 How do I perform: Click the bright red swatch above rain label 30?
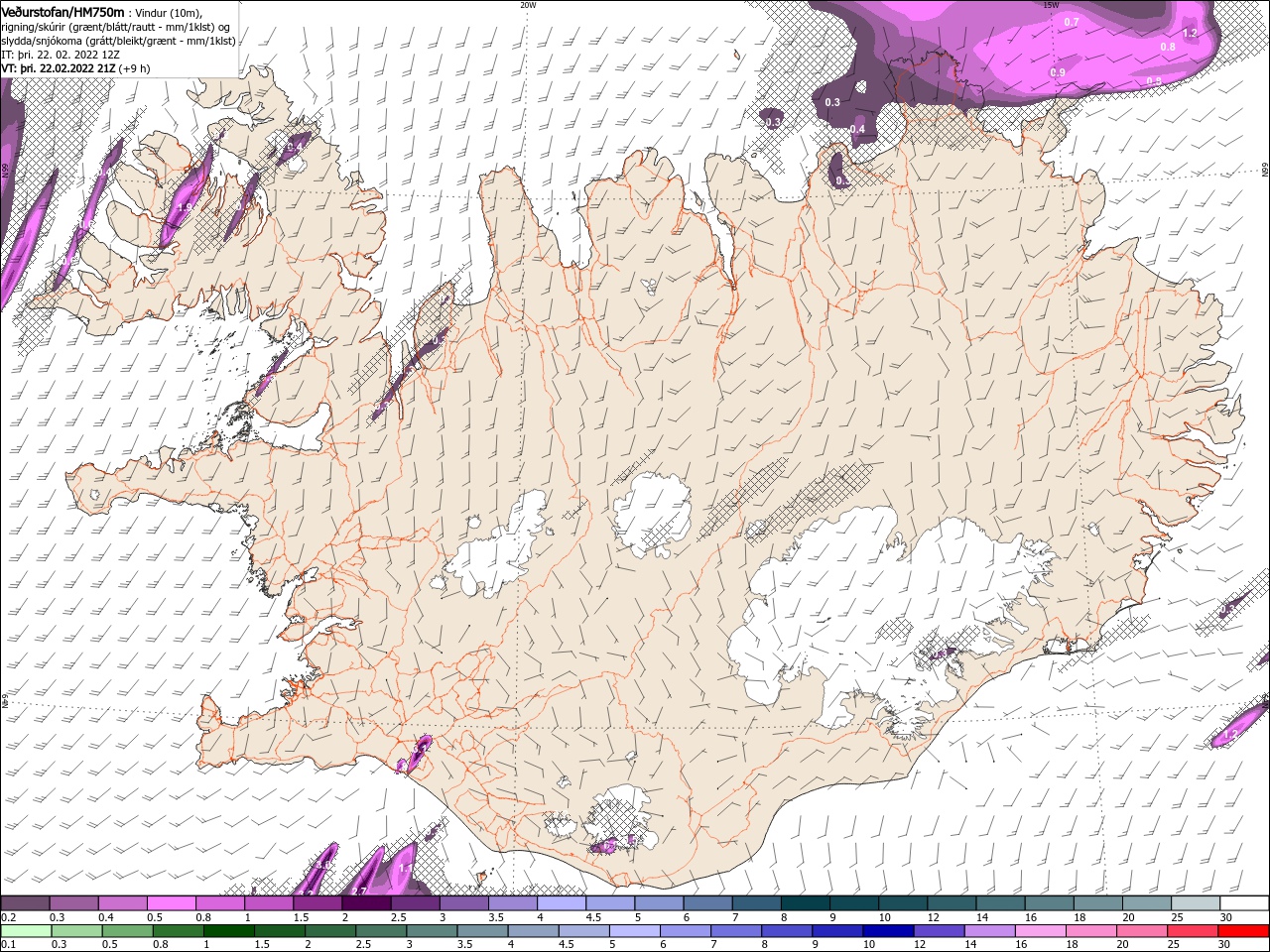[x=1243, y=931]
